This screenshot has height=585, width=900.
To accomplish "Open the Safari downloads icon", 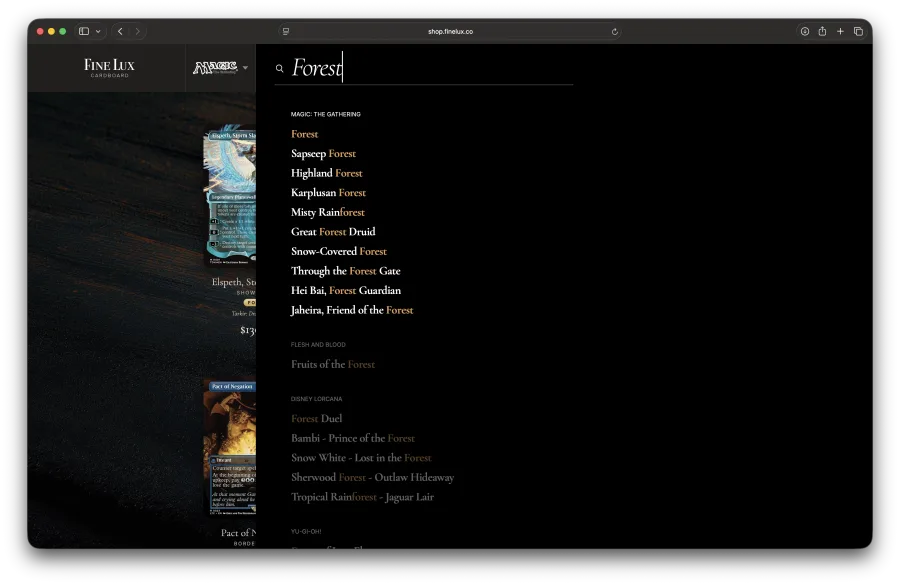I will click(x=805, y=32).
